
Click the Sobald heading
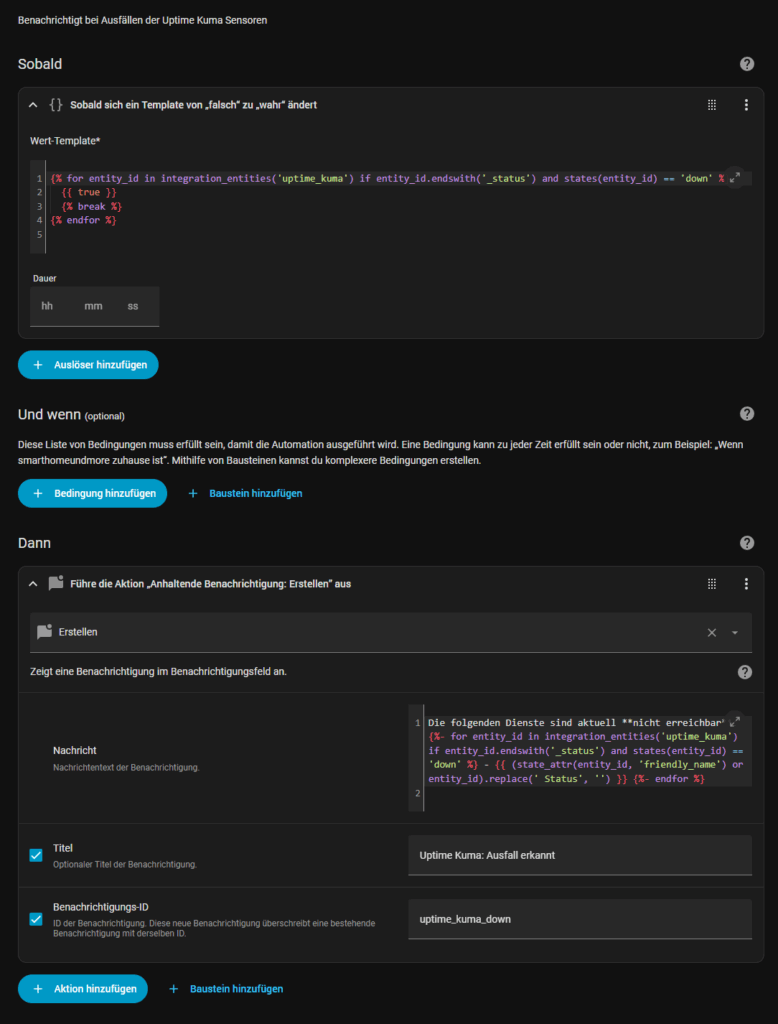40,64
